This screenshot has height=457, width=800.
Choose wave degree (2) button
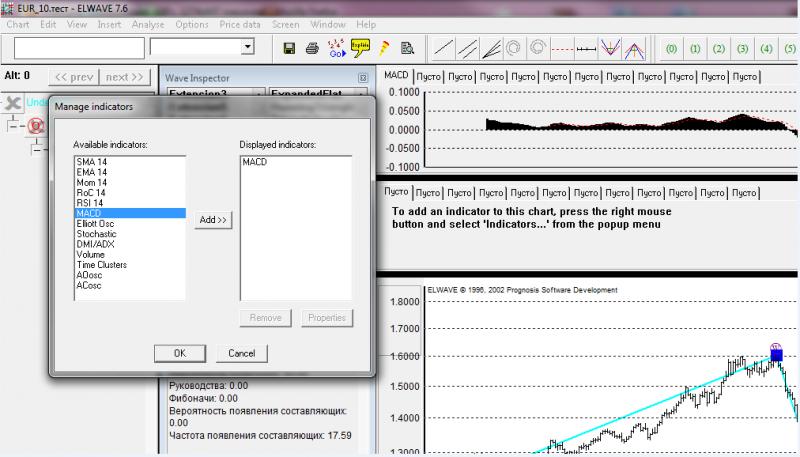(719, 49)
